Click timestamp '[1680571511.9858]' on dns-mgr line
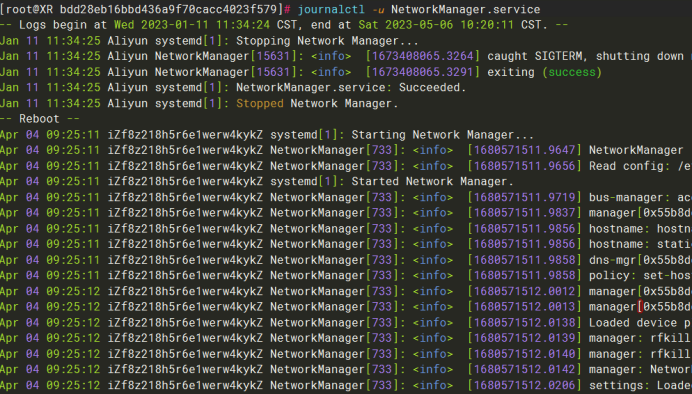This screenshot has height=394, width=692. coord(524,260)
